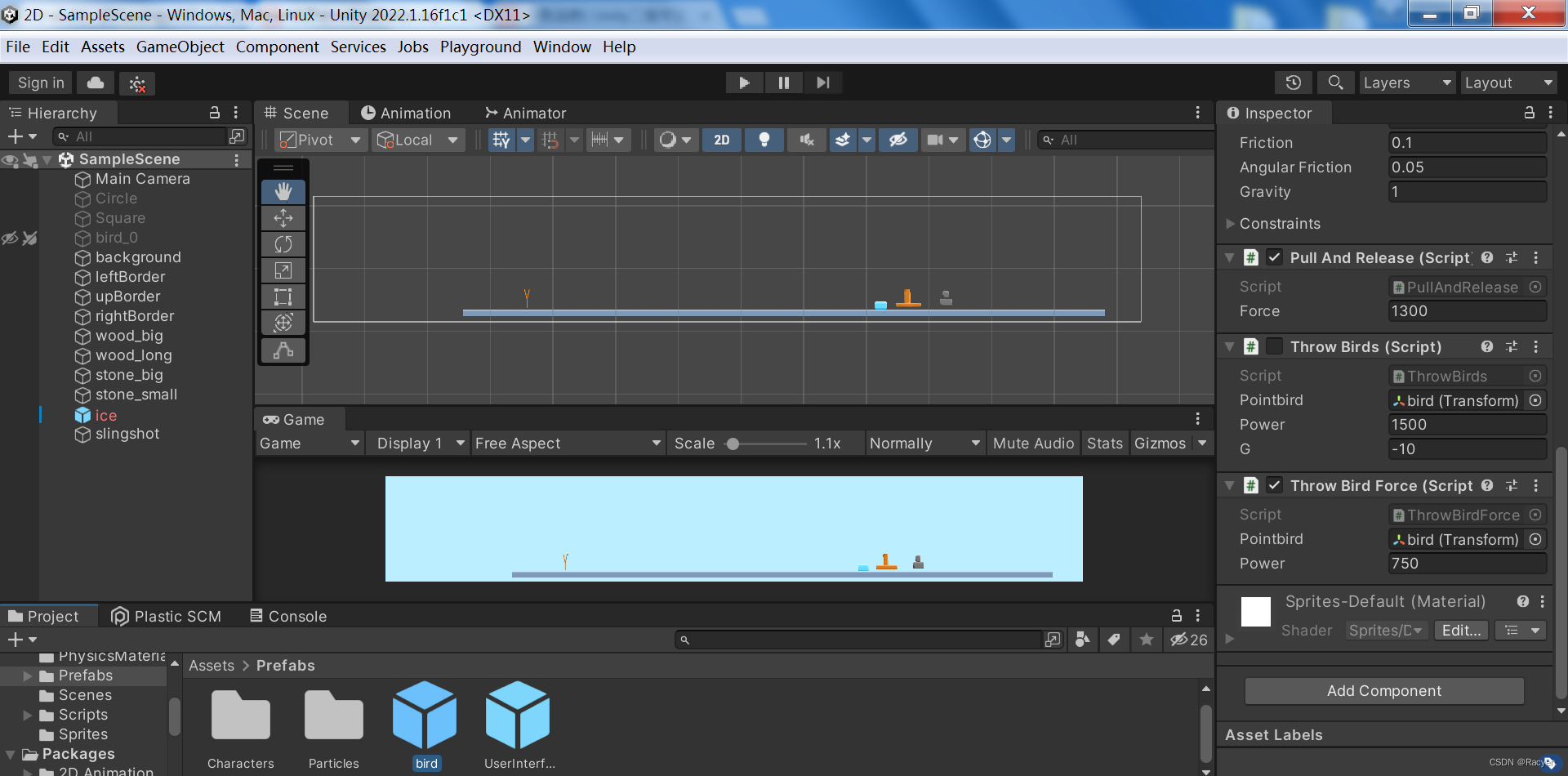This screenshot has height=776, width=1568.
Task: Toggle scene visibility hidden-eye icon
Action: pos(898,140)
